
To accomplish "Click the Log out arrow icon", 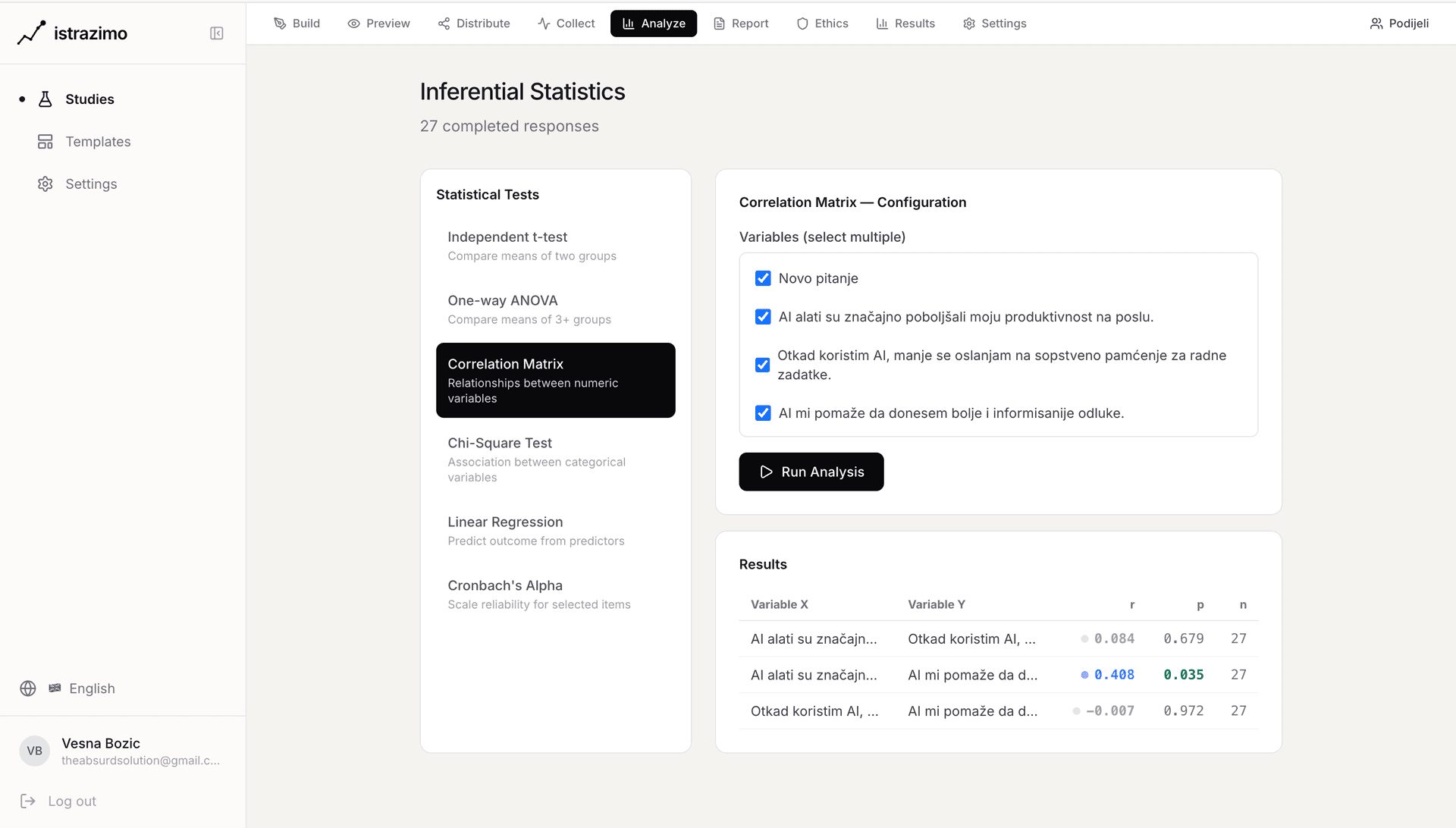I will [x=28, y=801].
